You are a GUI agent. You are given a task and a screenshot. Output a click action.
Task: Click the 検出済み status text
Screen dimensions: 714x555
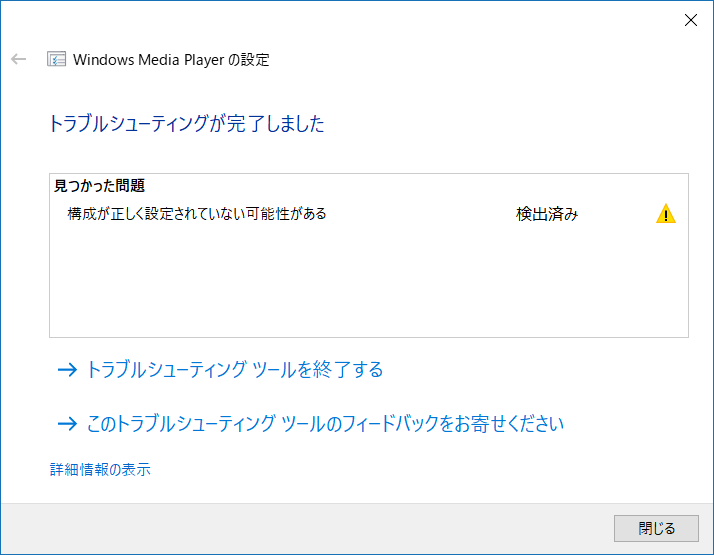pyautogui.click(x=547, y=214)
